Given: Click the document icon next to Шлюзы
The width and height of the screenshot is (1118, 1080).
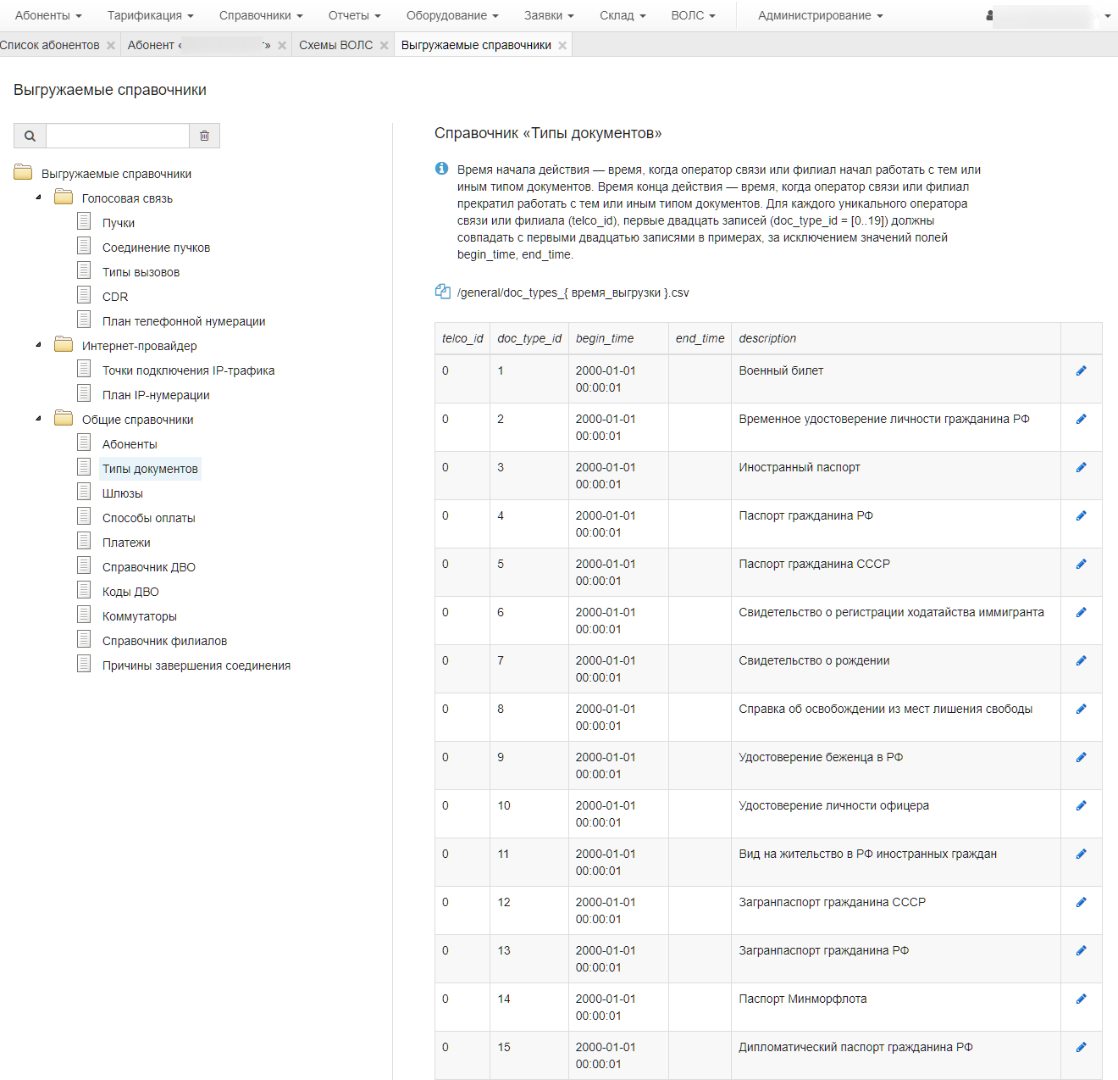Looking at the screenshot, I should pos(84,492).
